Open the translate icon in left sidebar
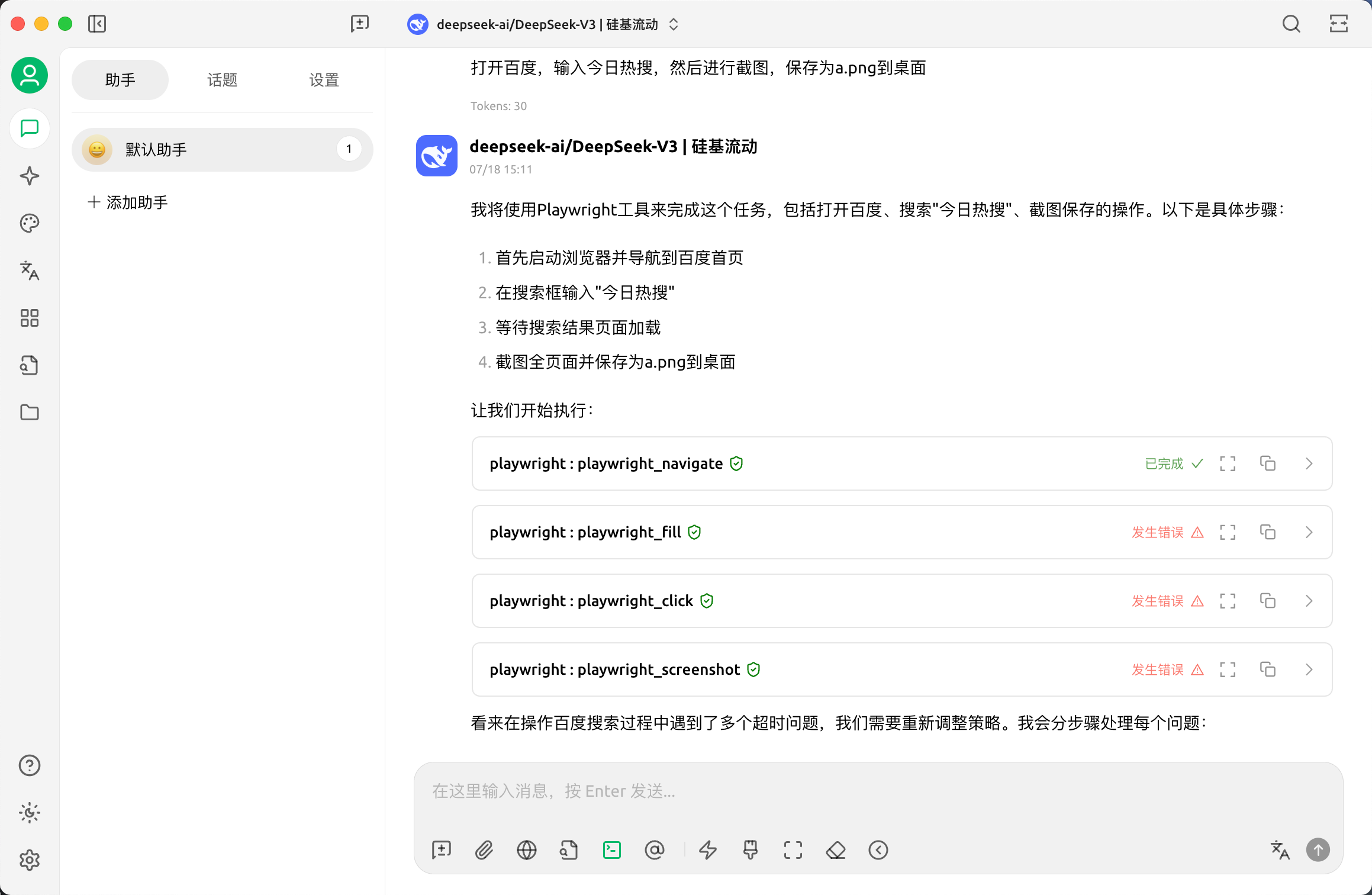This screenshot has height=895, width=1372. pyautogui.click(x=30, y=271)
